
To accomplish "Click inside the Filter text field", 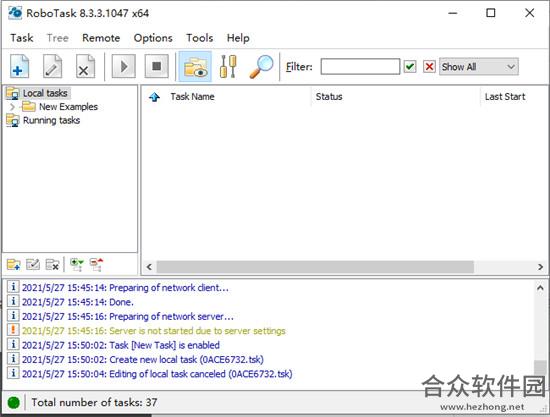I will tap(360, 67).
